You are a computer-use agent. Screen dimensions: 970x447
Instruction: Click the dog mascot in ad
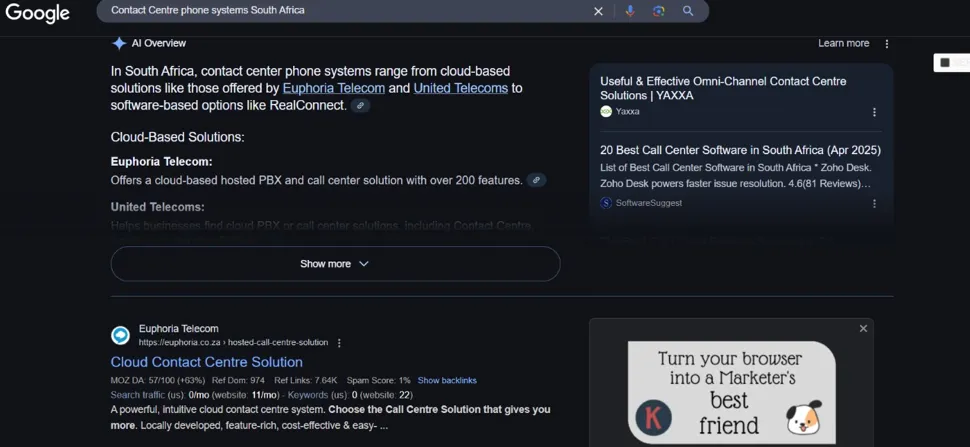pyautogui.click(x=804, y=417)
